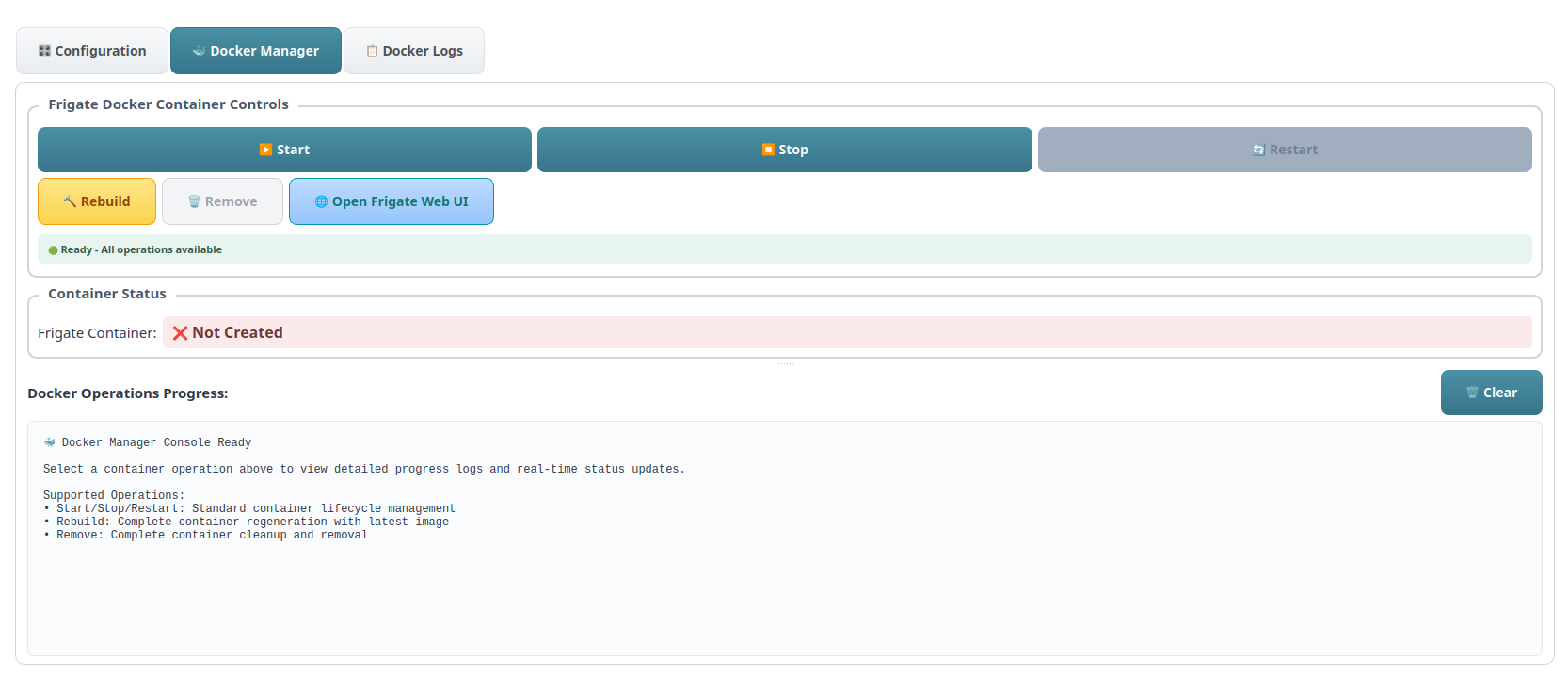
Task: Click the Frigate Container label
Action: click(x=97, y=333)
